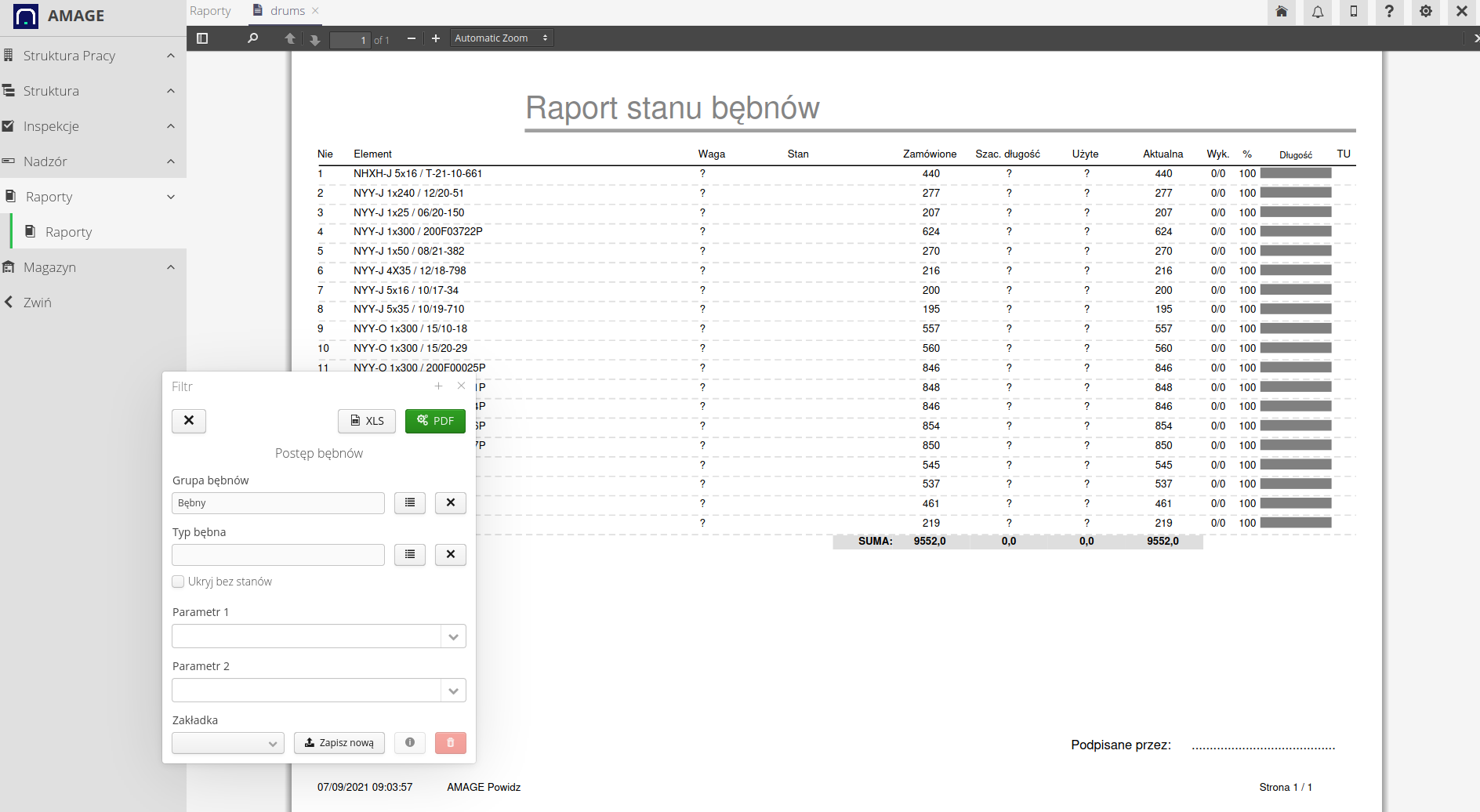Enable the Ukryj bez stanów checkbox
The width and height of the screenshot is (1480, 812).
click(x=179, y=582)
